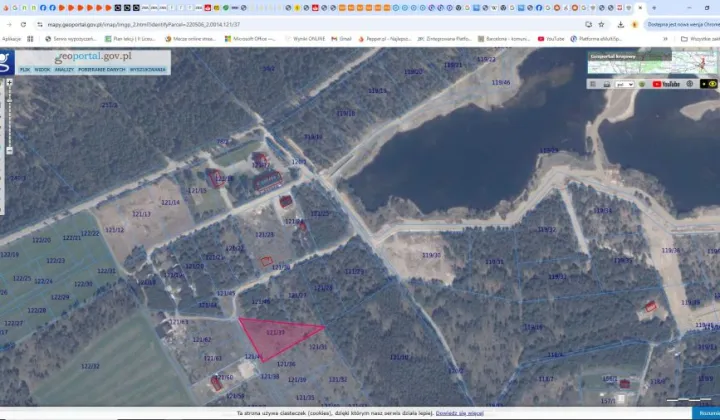Click the install page icon in address bar
This screenshot has width=720, height=420.
[x=588, y=24]
